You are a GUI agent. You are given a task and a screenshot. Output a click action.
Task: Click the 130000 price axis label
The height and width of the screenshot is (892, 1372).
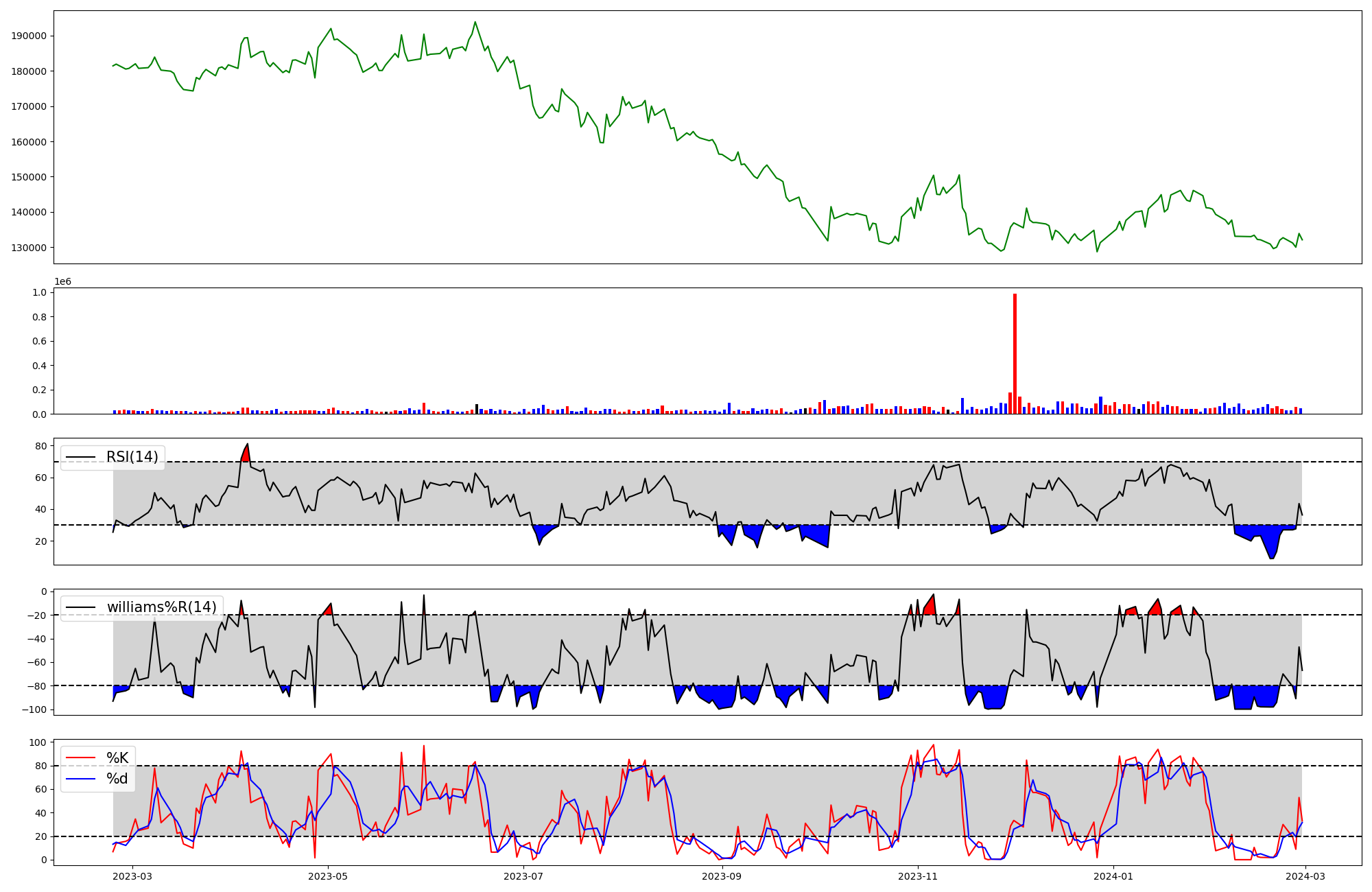point(29,248)
